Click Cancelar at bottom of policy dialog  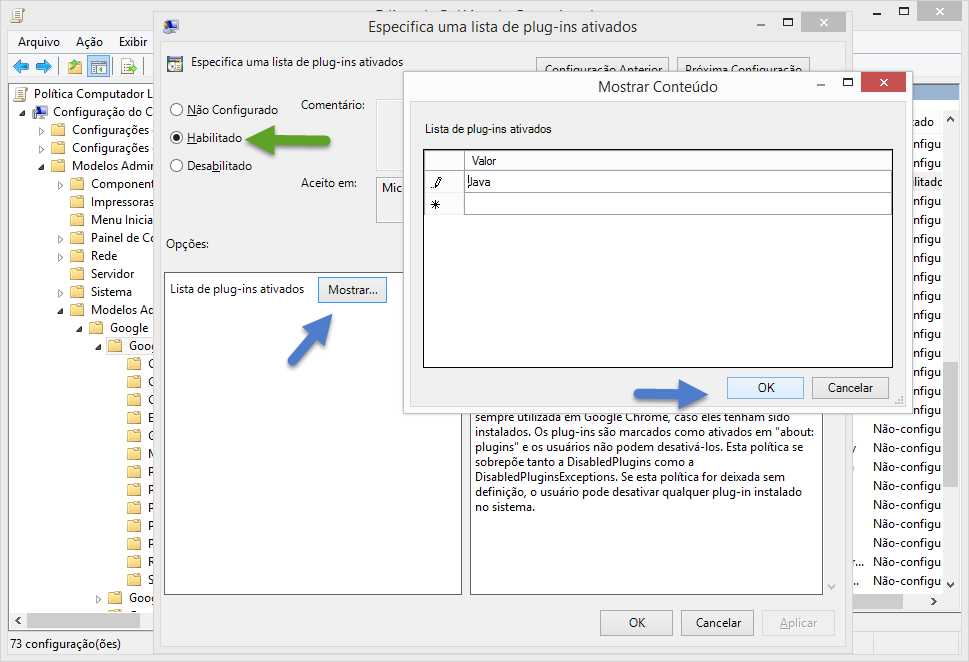tap(717, 622)
